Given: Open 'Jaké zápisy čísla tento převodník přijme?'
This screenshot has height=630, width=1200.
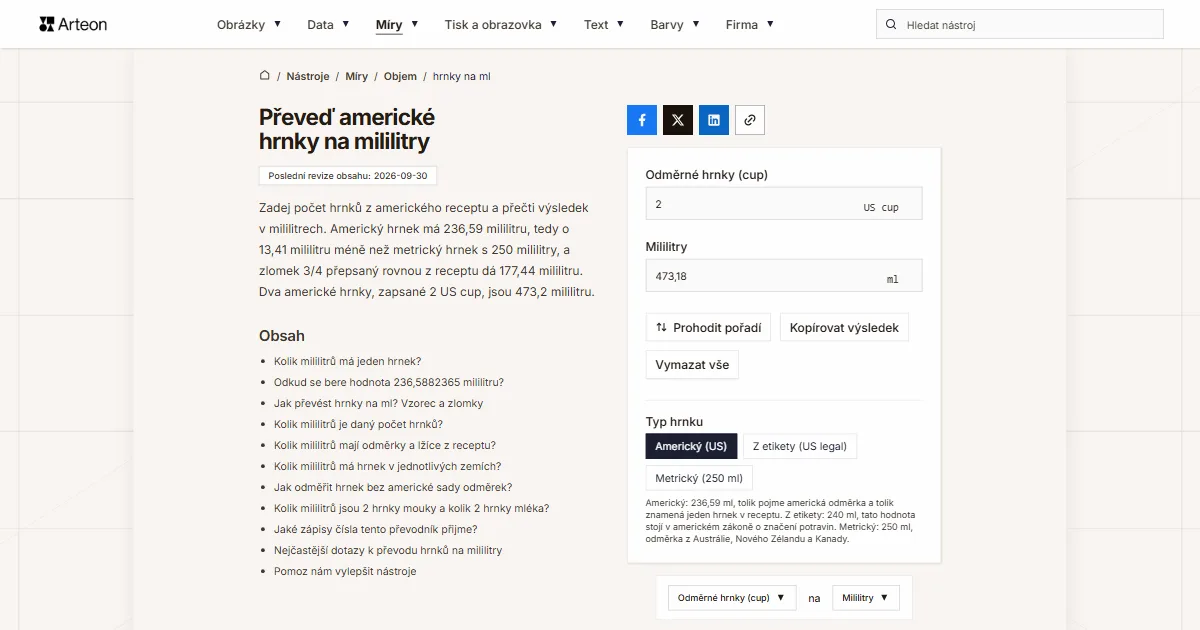Looking at the screenshot, I should (376, 529).
